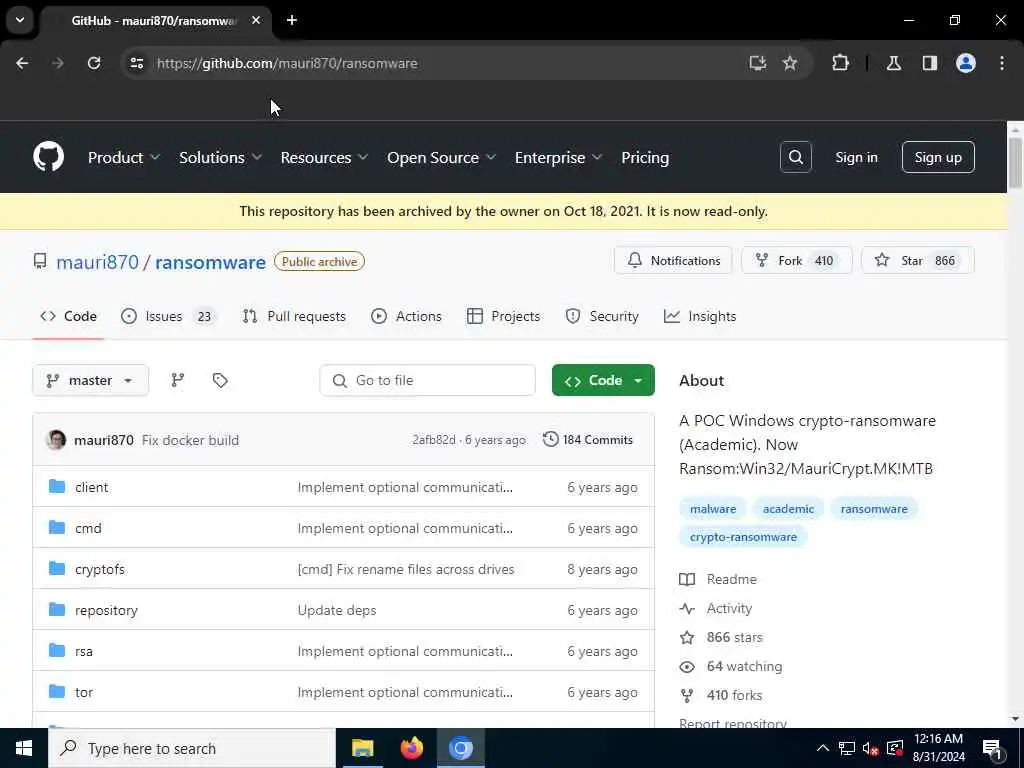The width and height of the screenshot is (1024, 768).
Task: Open the Chrome profile avatar
Action: click(x=966, y=63)
